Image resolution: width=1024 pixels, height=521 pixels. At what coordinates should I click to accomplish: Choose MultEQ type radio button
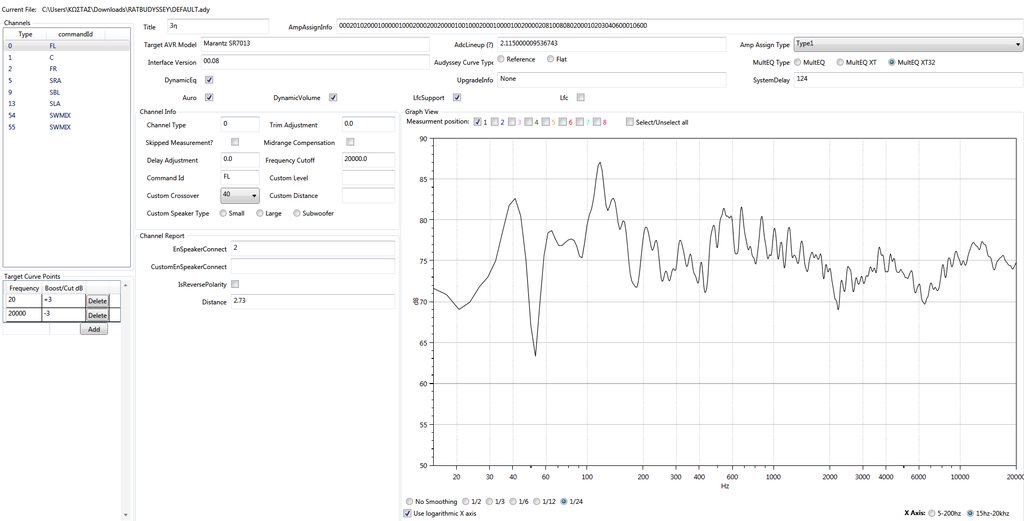(x=797, y=63)
